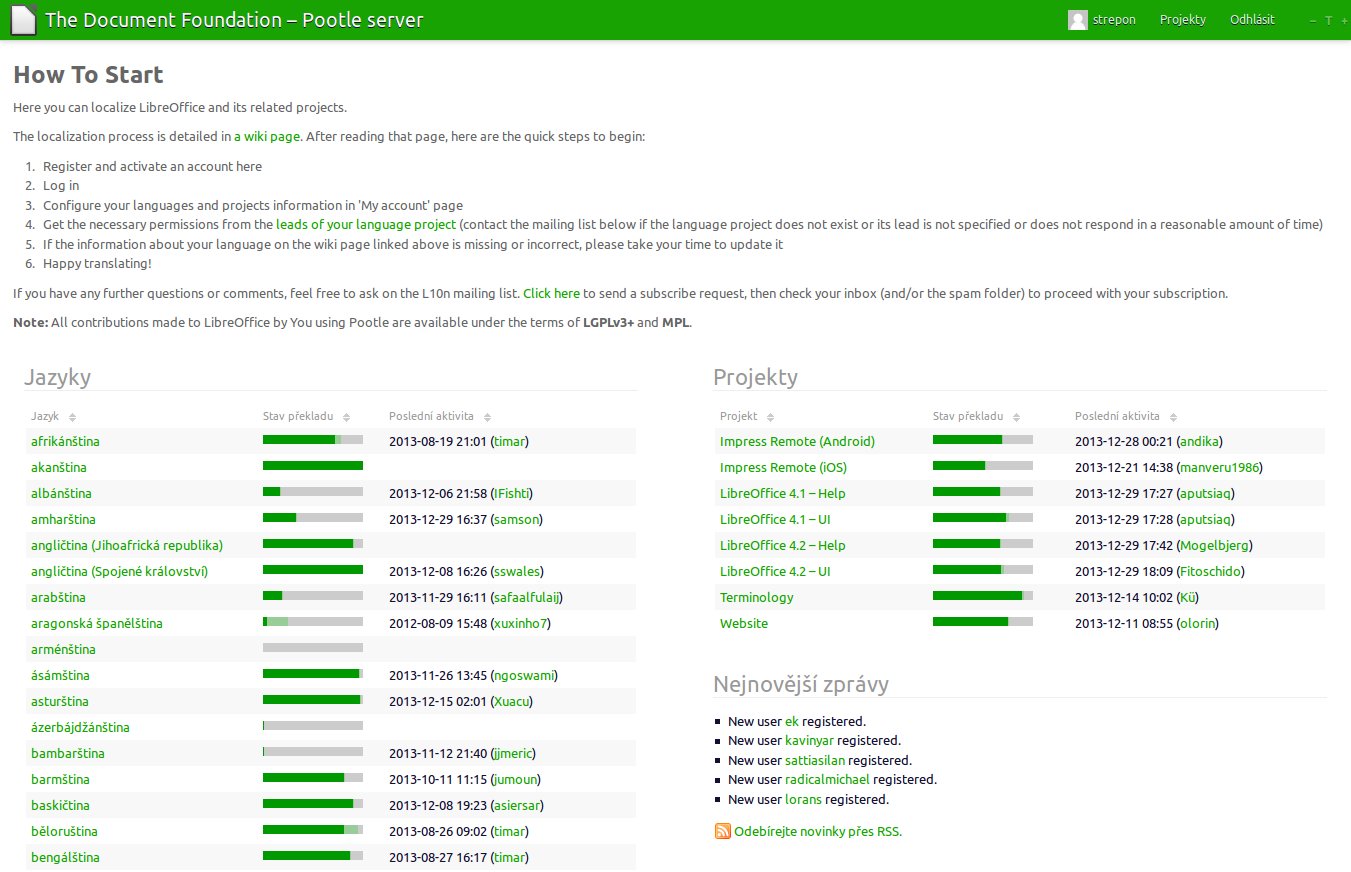
Task: Open amharština language
Action: [x=63, y=519]
